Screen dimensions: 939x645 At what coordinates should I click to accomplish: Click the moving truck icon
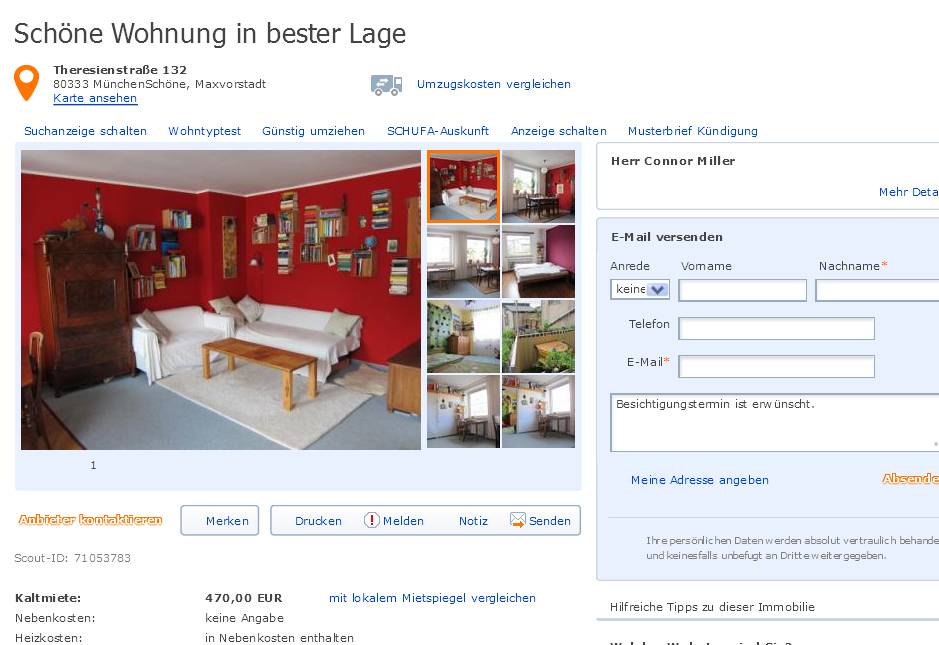pyautogui.click(x=386, y=85)
